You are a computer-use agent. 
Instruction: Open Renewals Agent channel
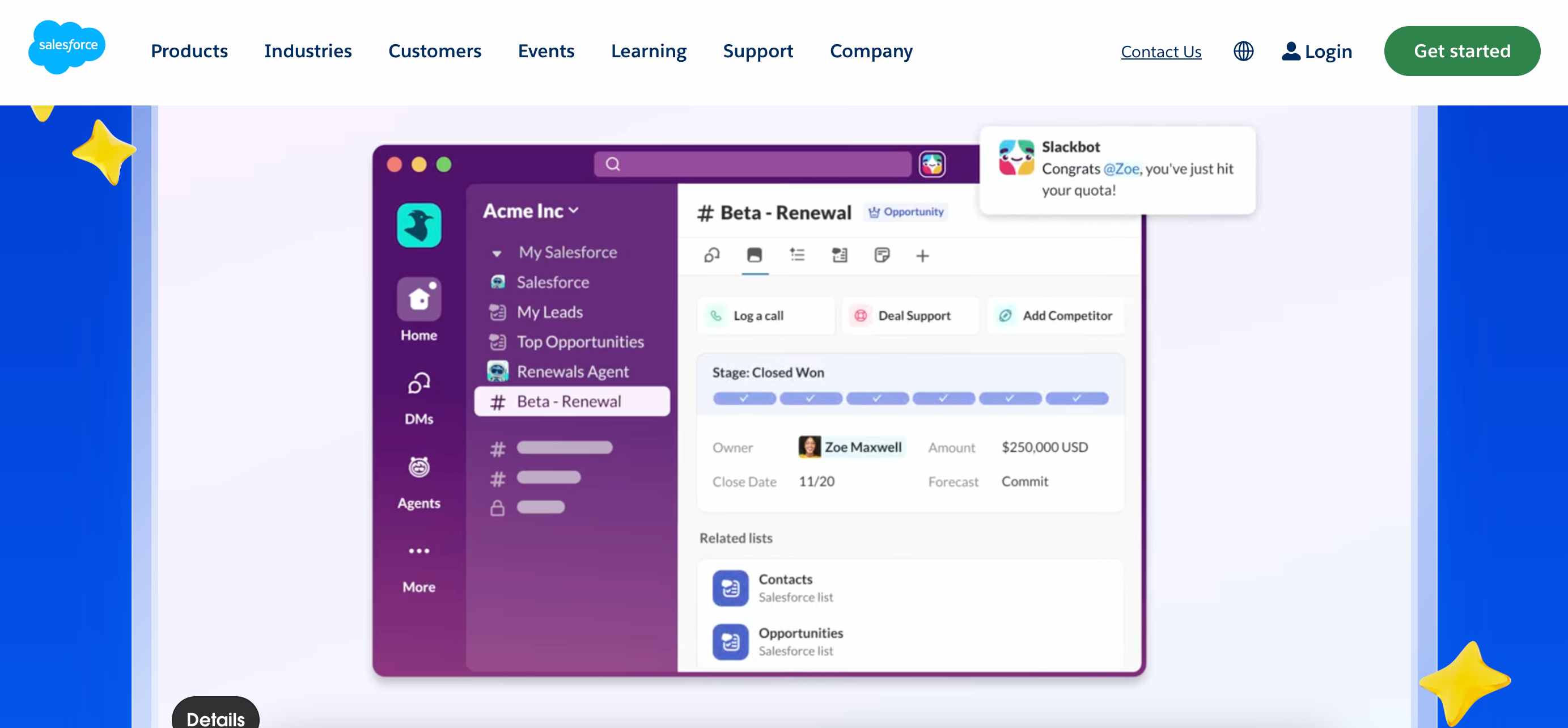click(x=558, y=371)
